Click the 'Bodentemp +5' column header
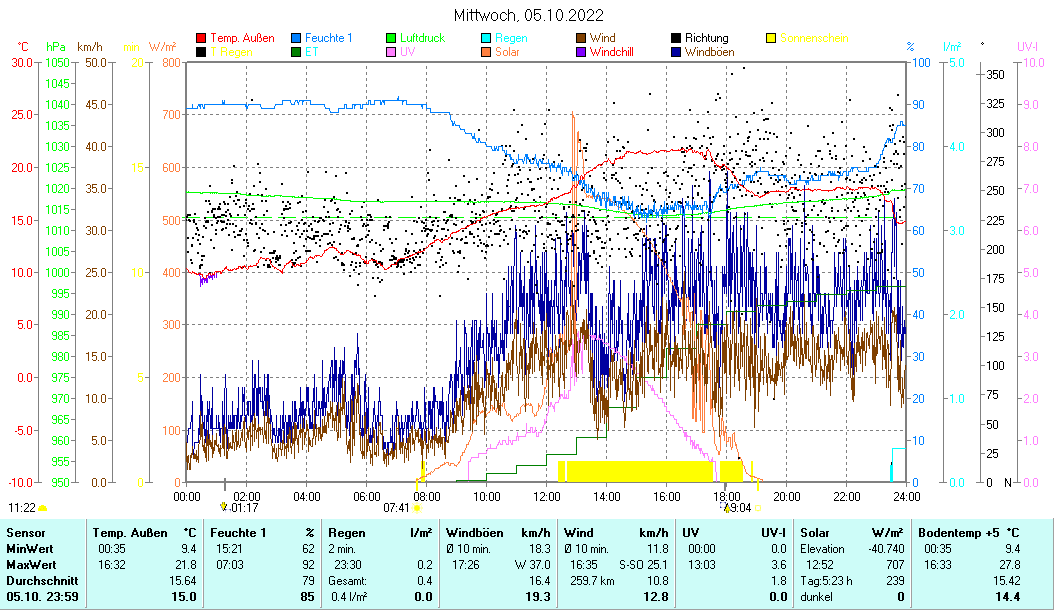The height and width of the screenshot is (610, 1054). coord(960,533)
